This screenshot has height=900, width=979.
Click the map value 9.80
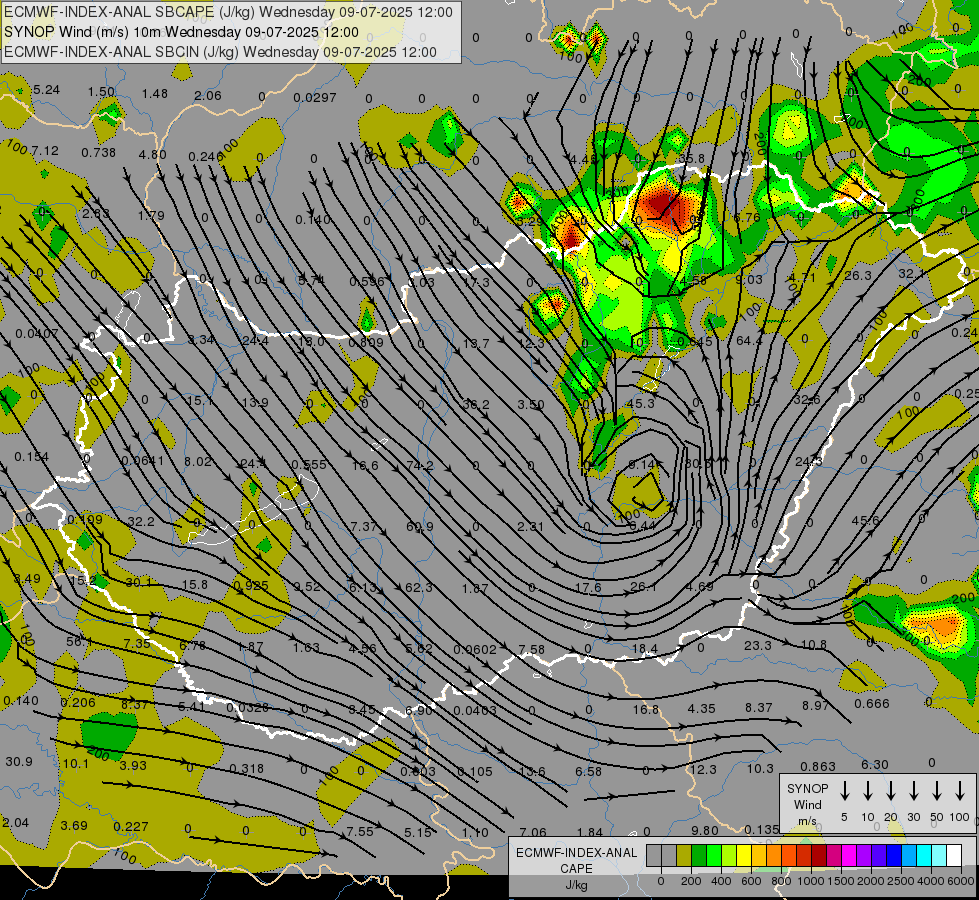[x=706, y=830]
